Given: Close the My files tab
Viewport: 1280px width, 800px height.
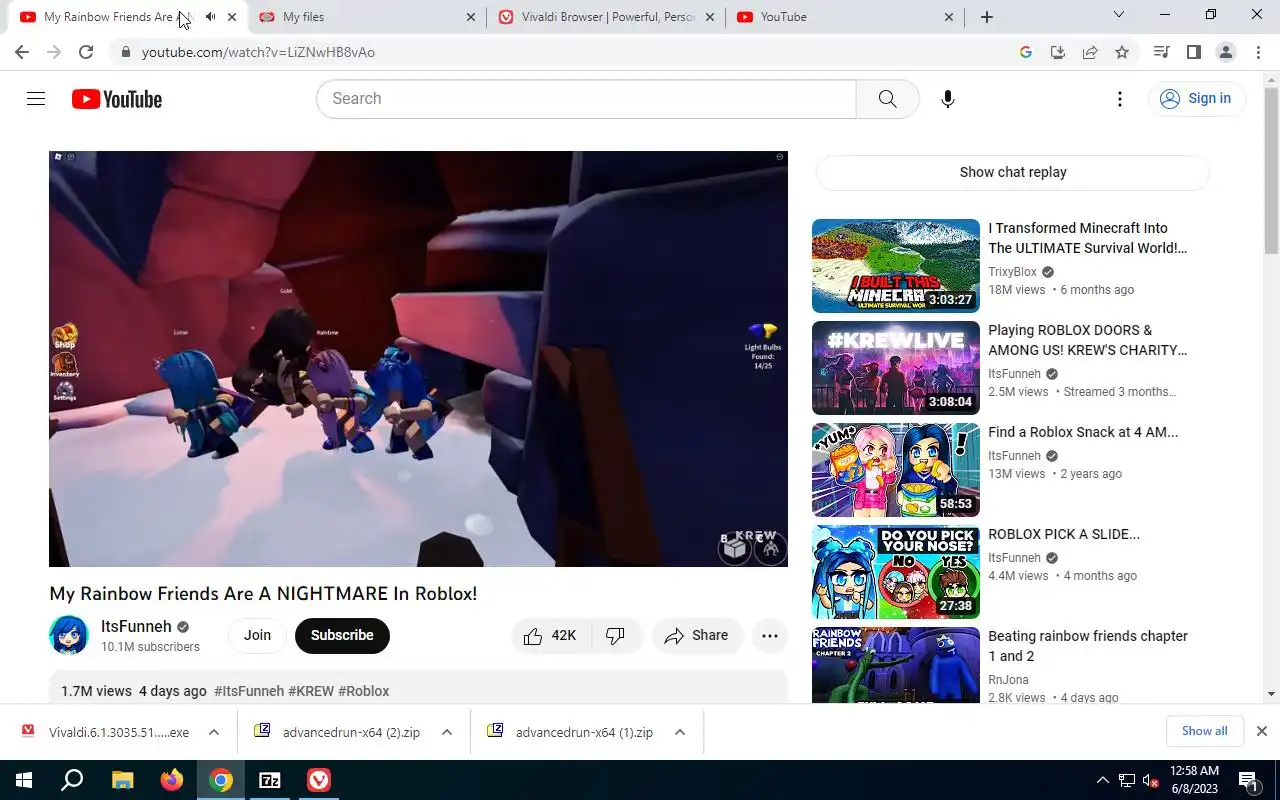Looking at the screenshot, I should click(x=472, y=17).
